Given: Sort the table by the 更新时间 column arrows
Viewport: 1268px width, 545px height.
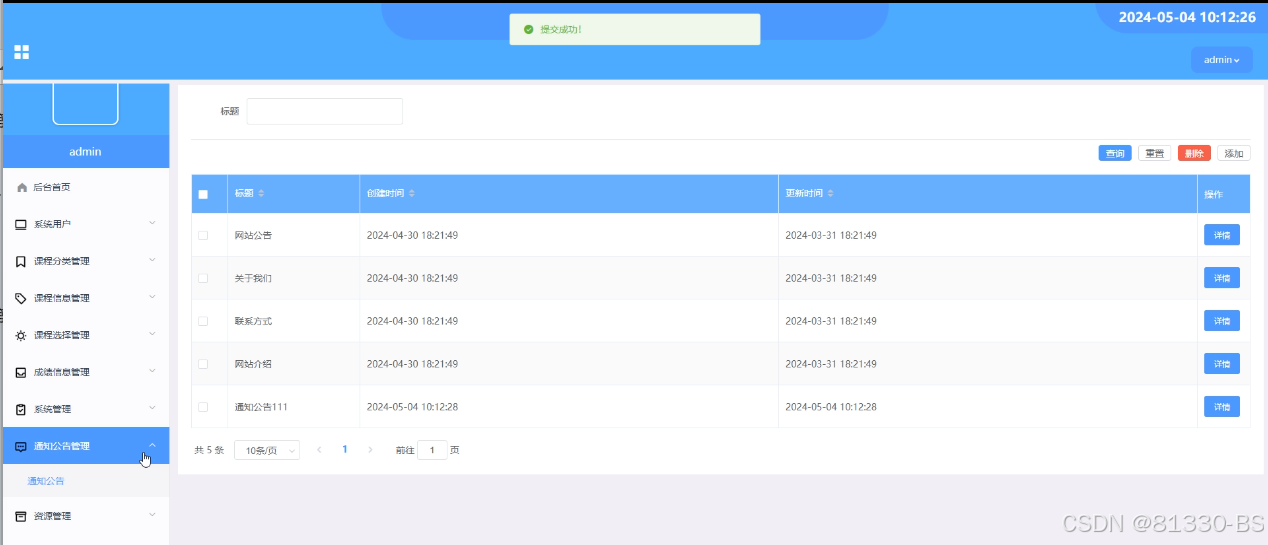Looking at the screenshot, I should pyautogui.click(x=831, y=193).
